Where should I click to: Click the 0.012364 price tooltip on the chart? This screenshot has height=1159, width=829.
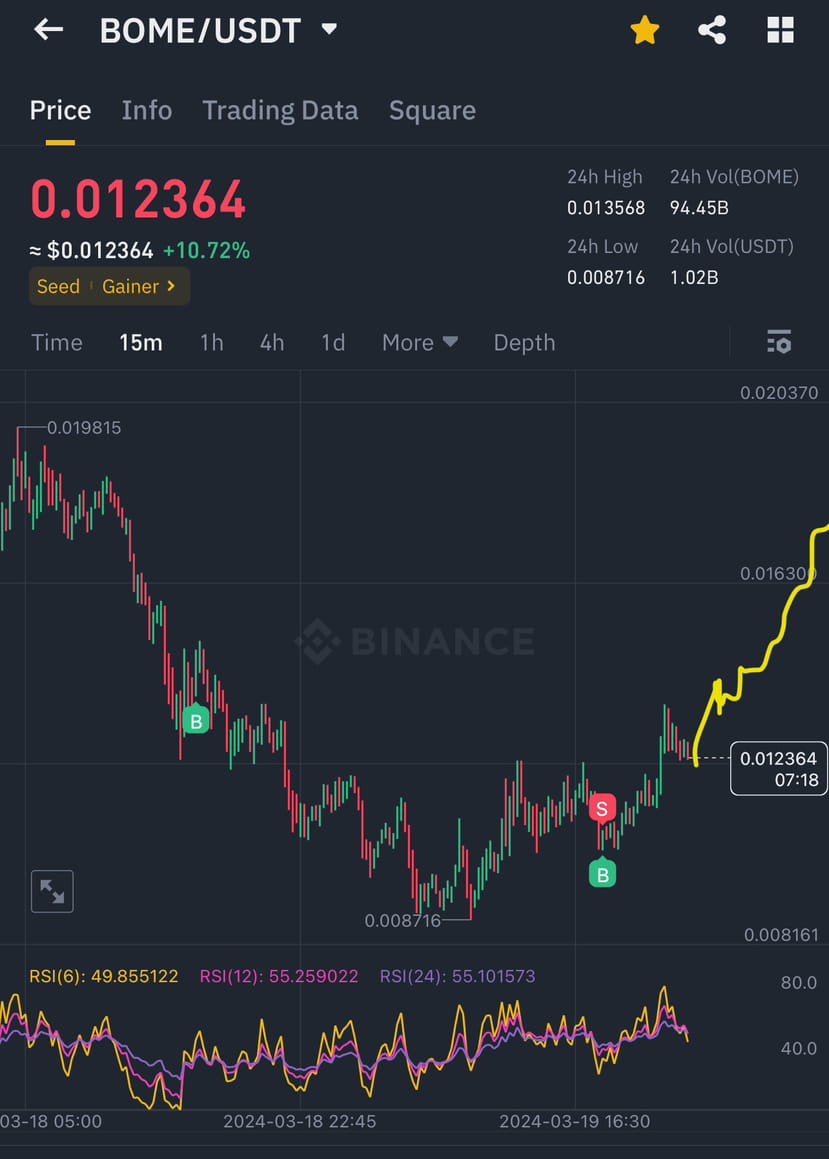coord(778,769)
